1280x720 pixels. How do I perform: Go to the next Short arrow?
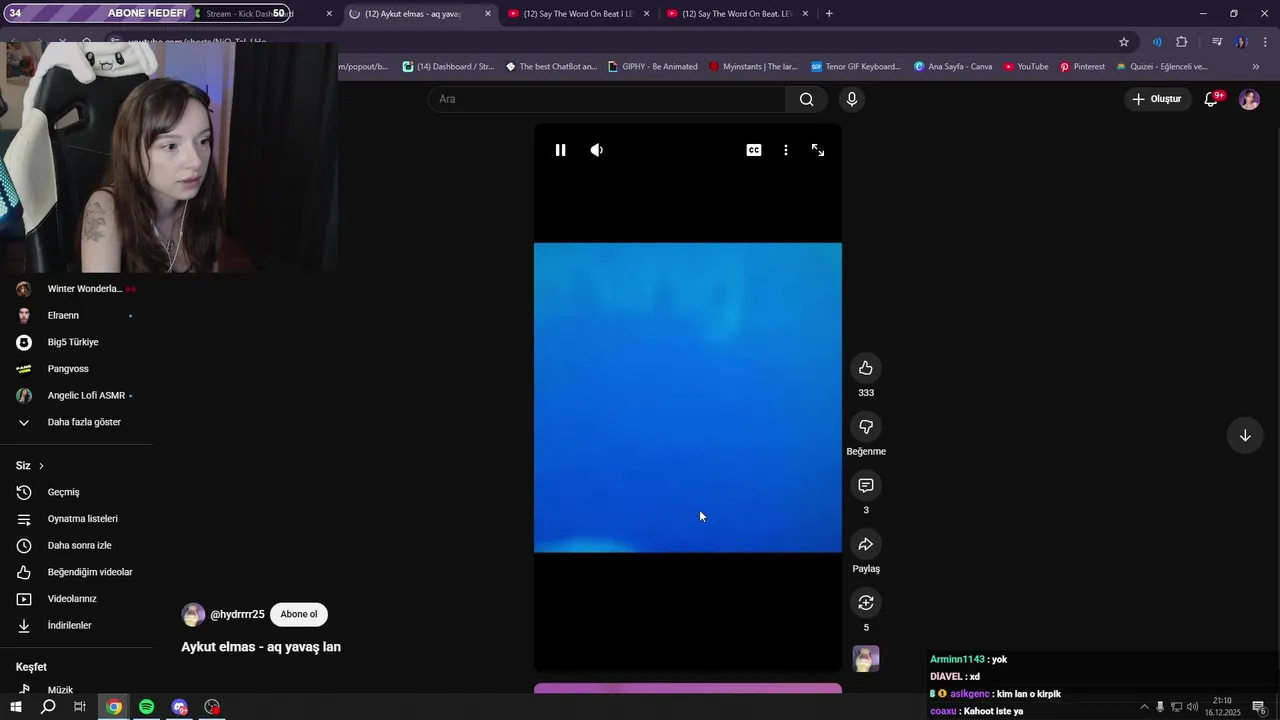pyautogui.click(x=1245, y=436)
